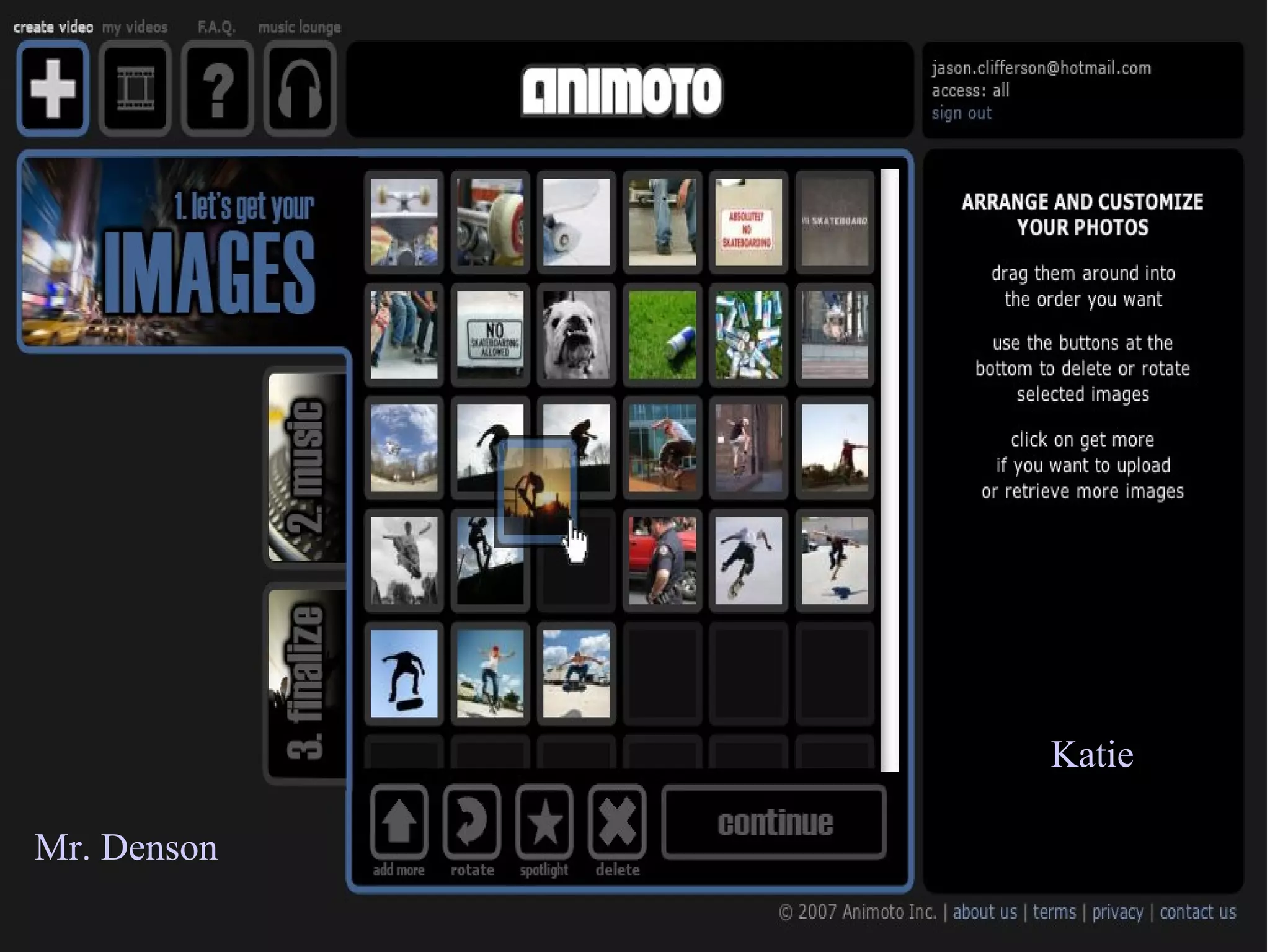This screenshot has width=1270, height=952.
Task: Open the privacy footer link
Action: (1117, 912)
